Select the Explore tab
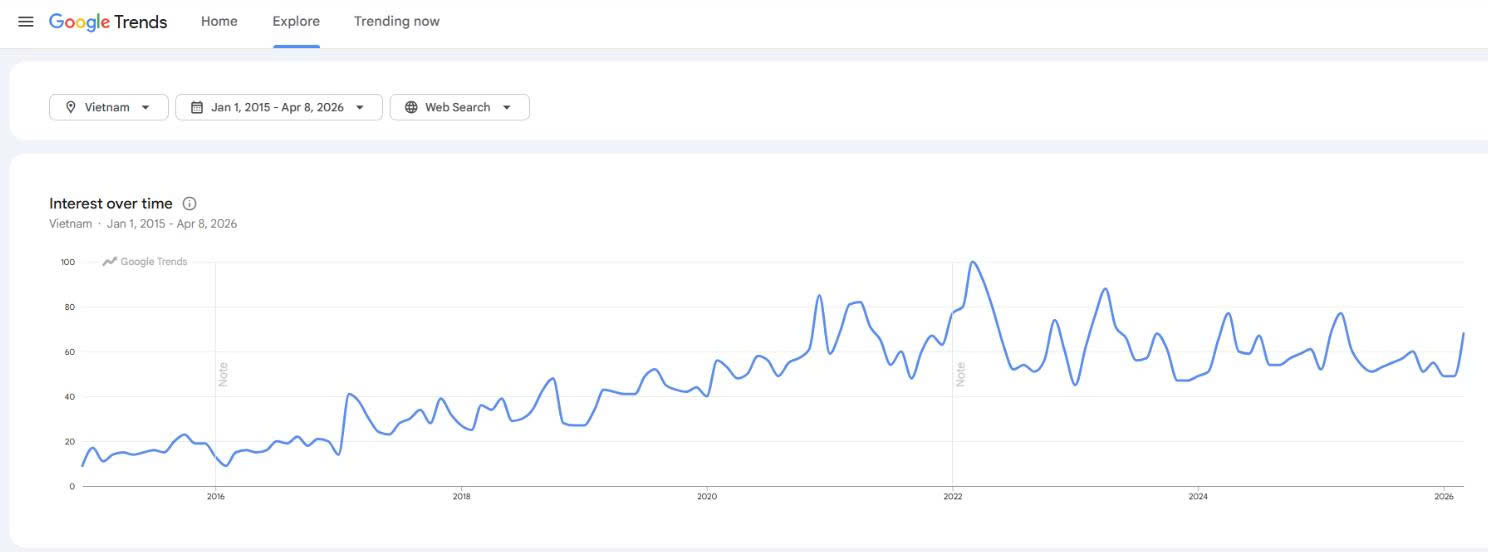The image size is (1488, 552). 296,21
